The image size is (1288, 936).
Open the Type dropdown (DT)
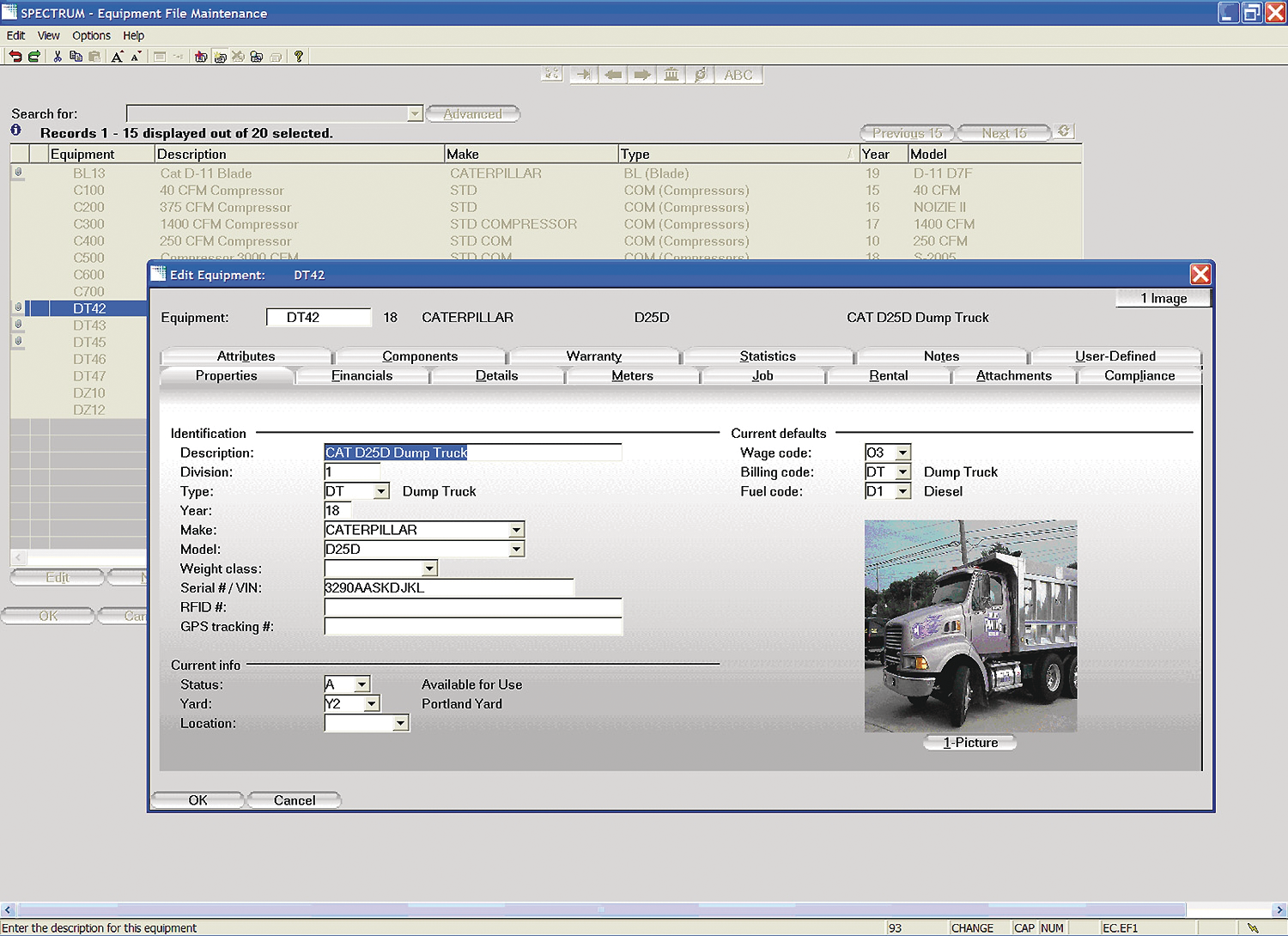(x=381, y=491)
